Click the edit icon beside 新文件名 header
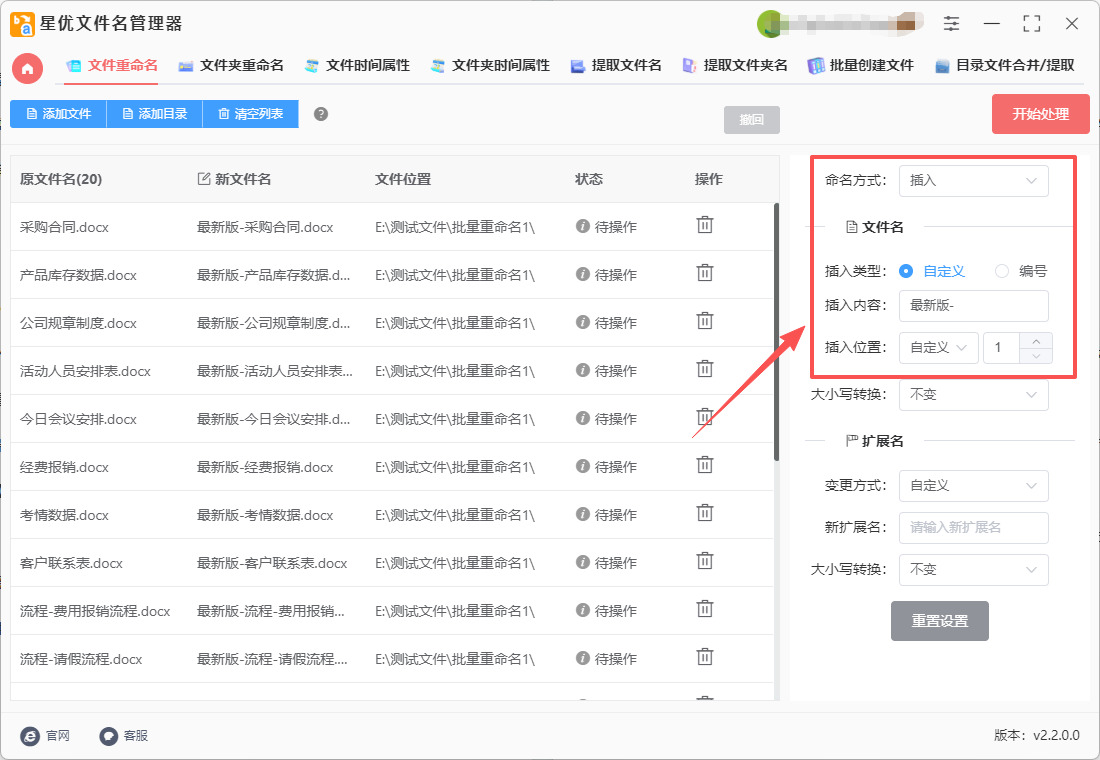Viewport: 1100px width, 760px height. (203, 179)
